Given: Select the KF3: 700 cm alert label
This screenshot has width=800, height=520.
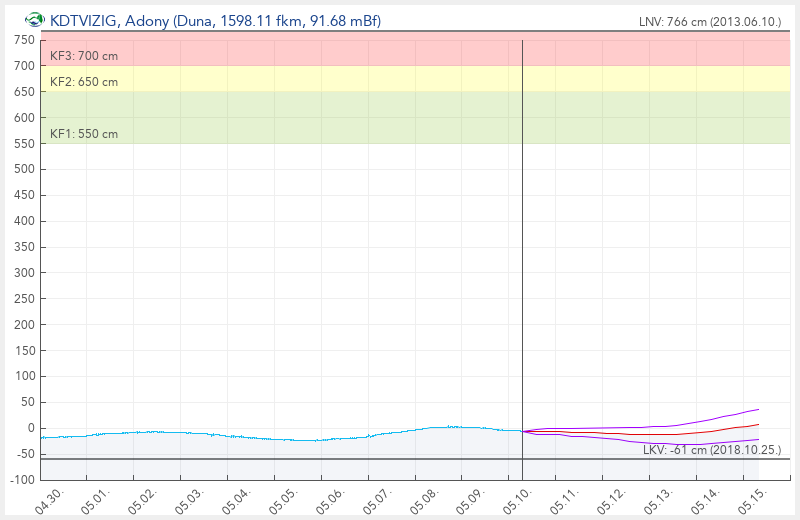Looking at the screenshot, I should (84, 56).
